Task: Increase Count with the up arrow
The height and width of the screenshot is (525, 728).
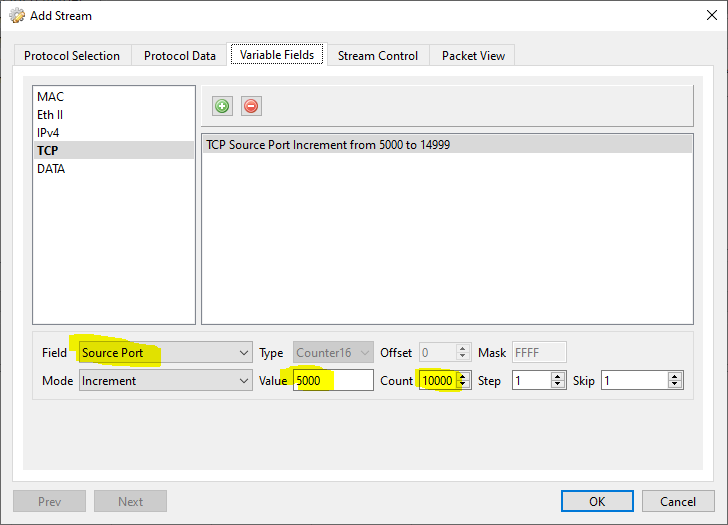Action: [463, 376]
